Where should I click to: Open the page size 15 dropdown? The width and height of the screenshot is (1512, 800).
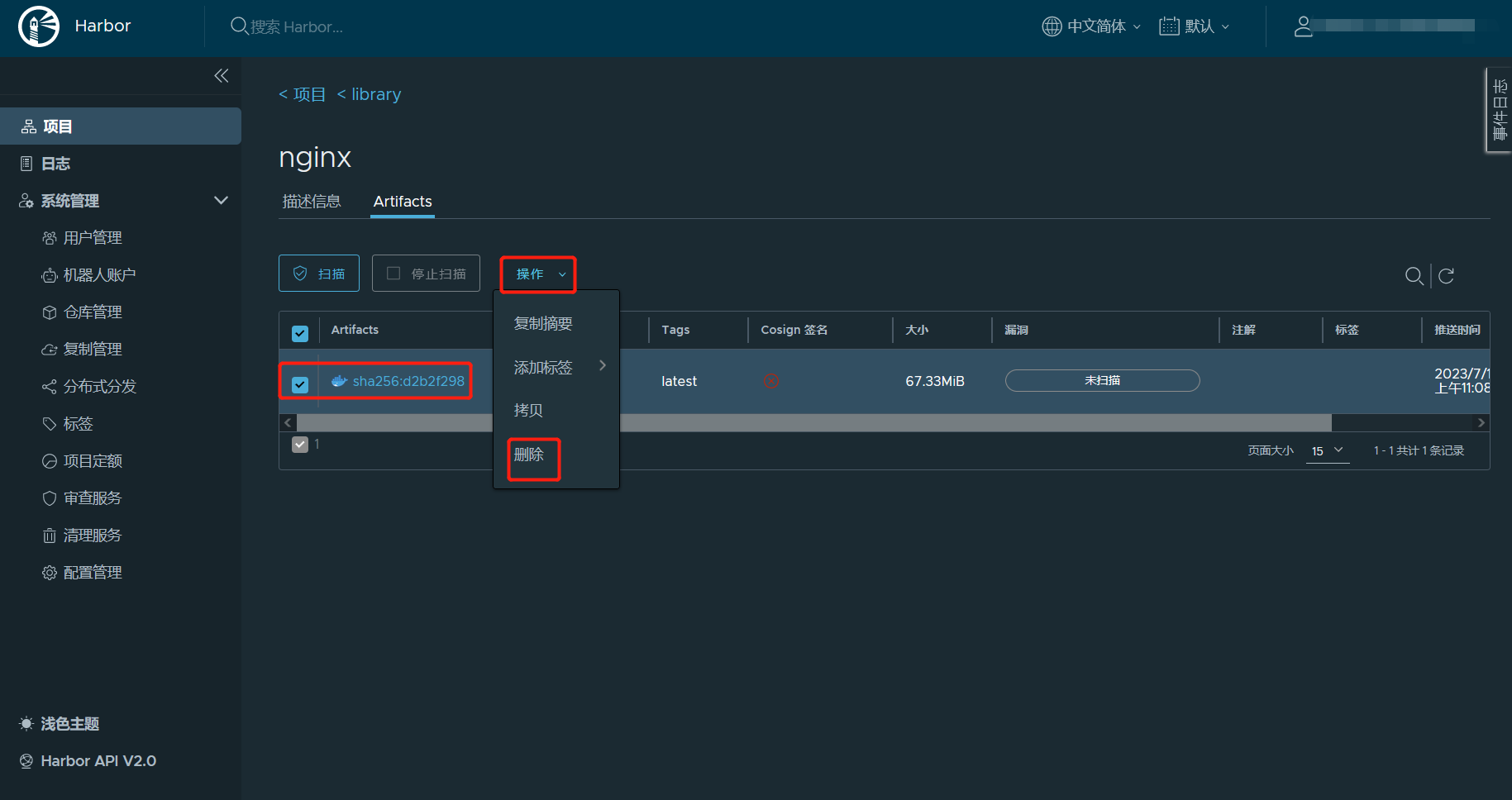(x=1328, y=451)
